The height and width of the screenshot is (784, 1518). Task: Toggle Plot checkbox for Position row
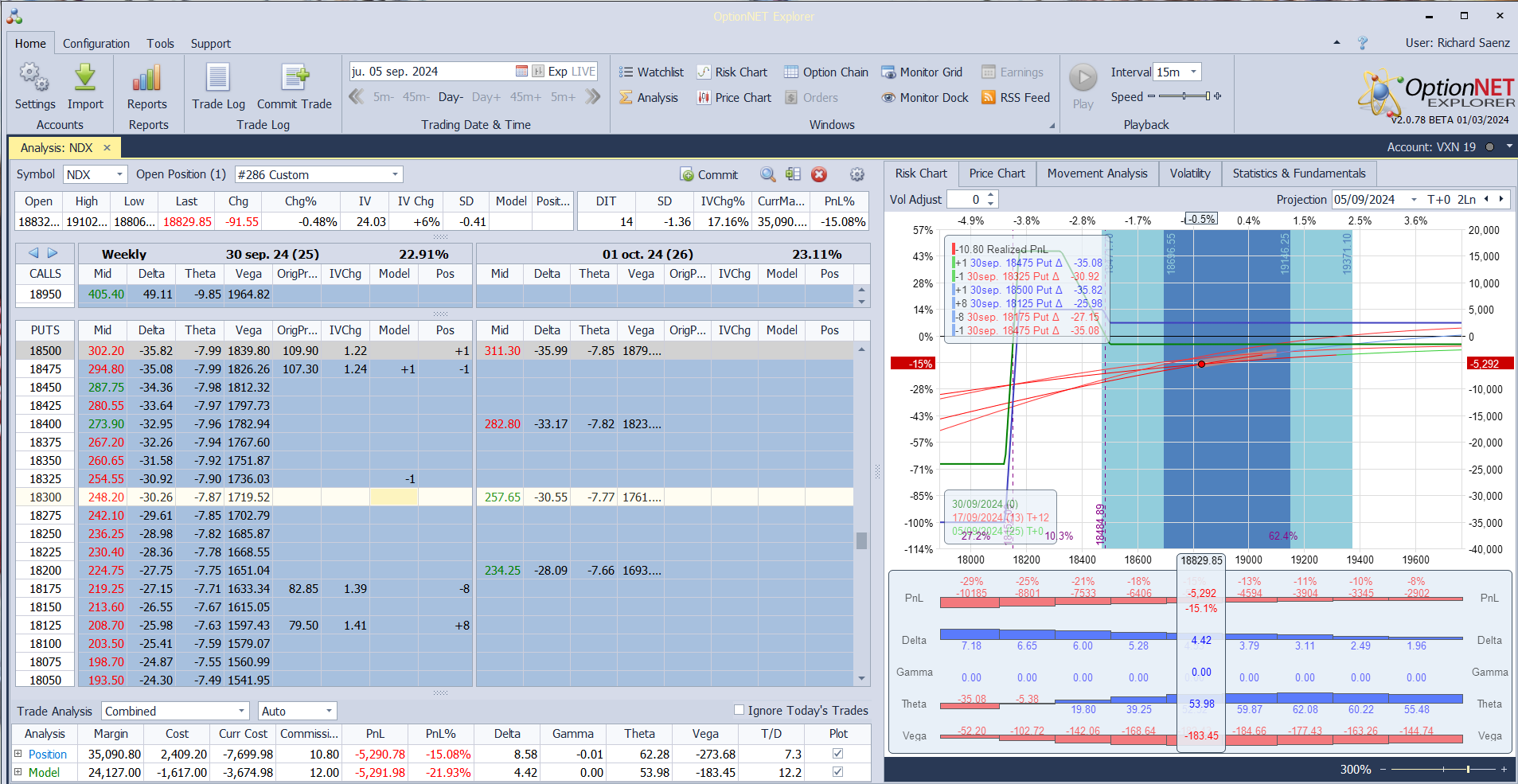tap(837, 754)
